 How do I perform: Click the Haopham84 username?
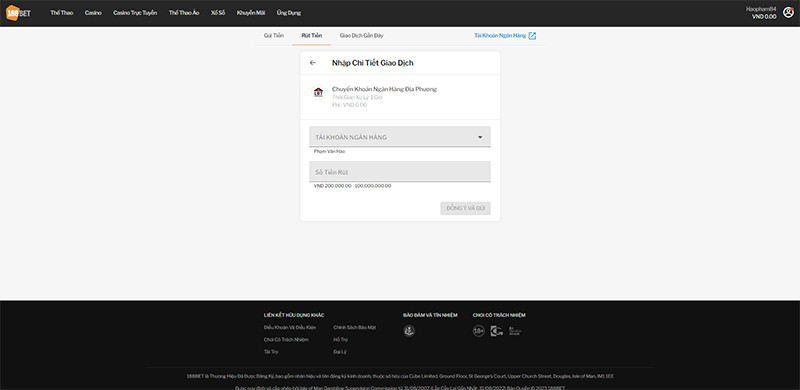[x=761, y=9]
